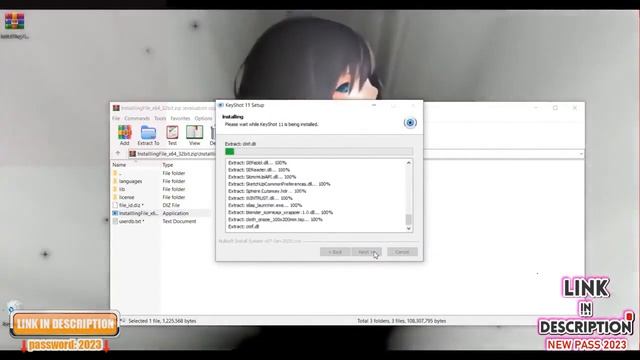Click the Test archive icon
This screenshot has width=640, height=360.
[x=172, y=133]
